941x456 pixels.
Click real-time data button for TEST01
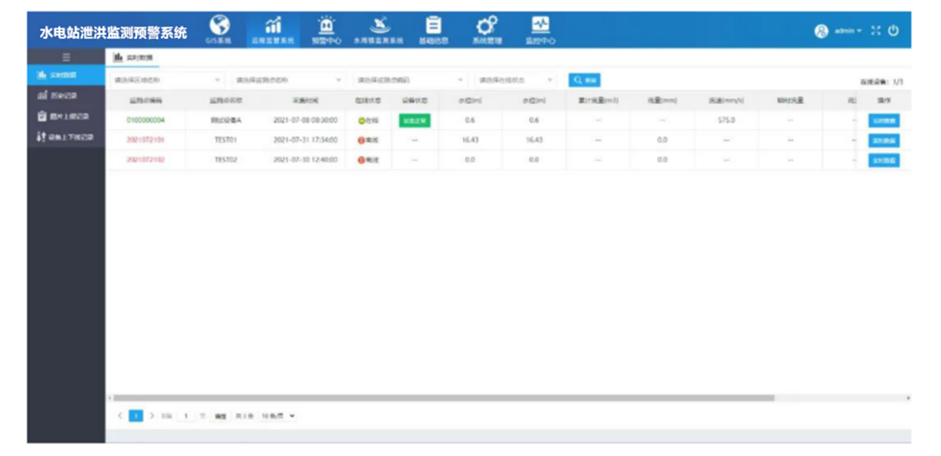click(883, 140)
